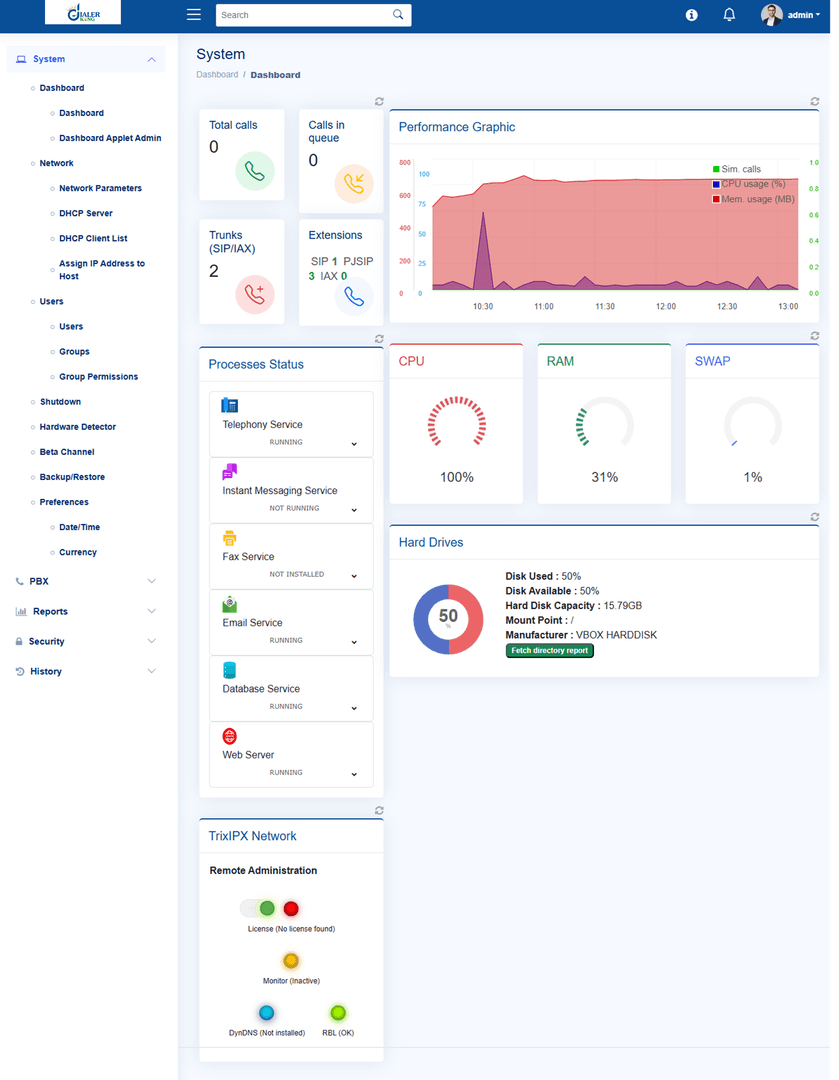839x1080 pixels.
Task: Click the notification bell icon
Action: (729, 14)
